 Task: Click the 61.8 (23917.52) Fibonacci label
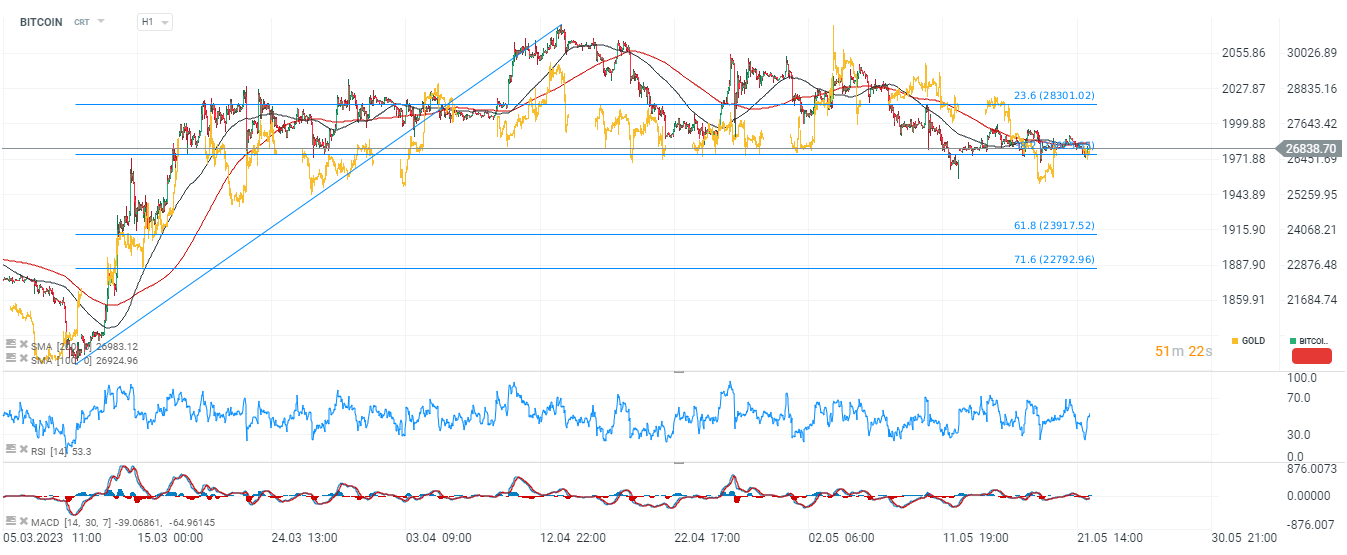point(1054,226)
